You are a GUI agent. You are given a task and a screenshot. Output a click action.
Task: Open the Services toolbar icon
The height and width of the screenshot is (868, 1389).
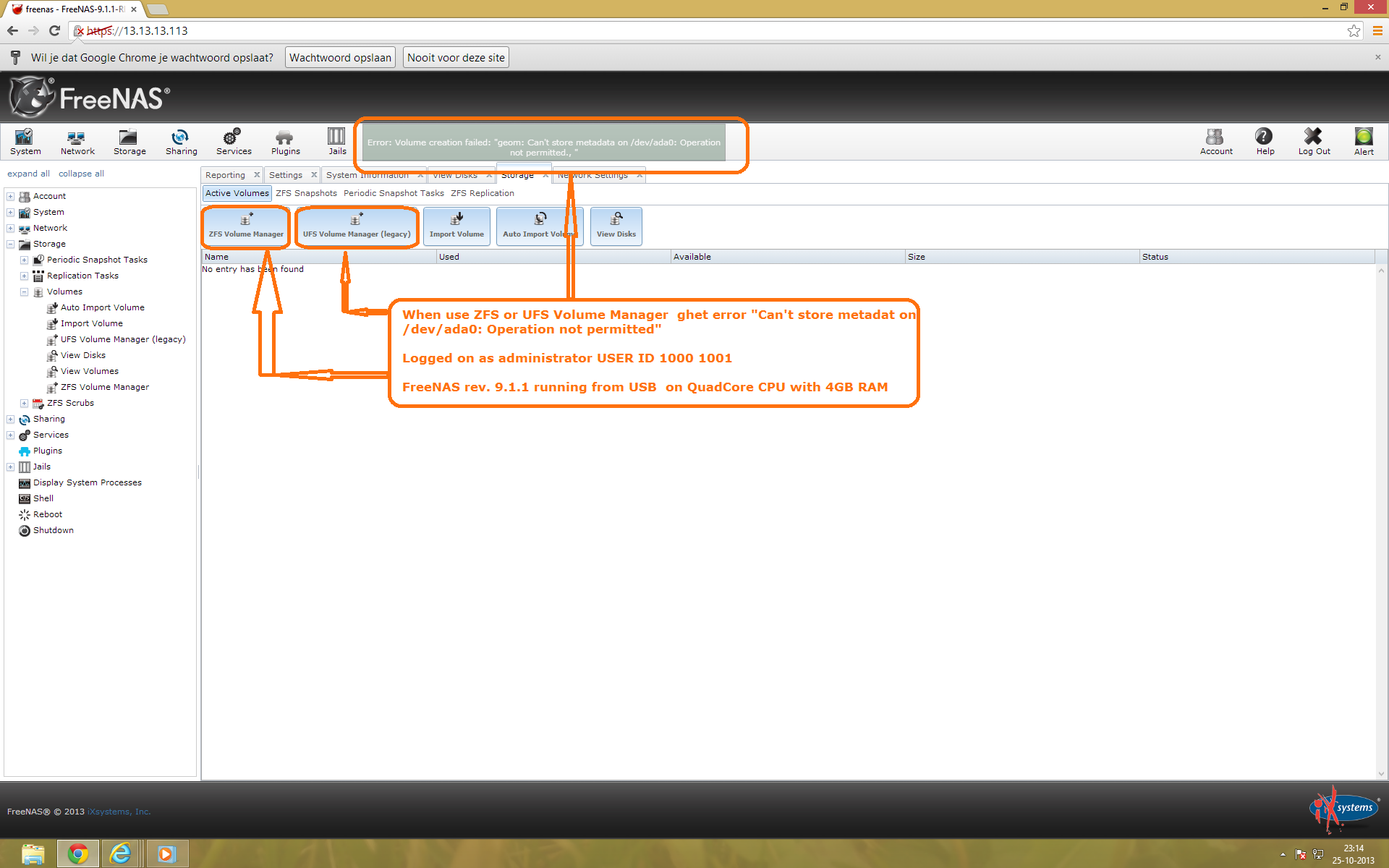pos(234,142)
